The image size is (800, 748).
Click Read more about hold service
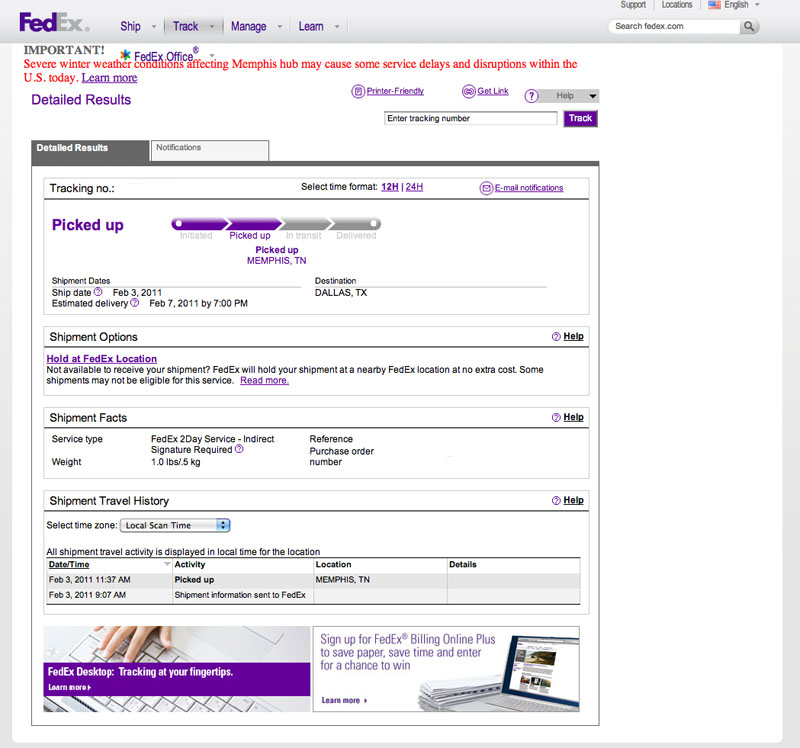(x=264, y=380)
